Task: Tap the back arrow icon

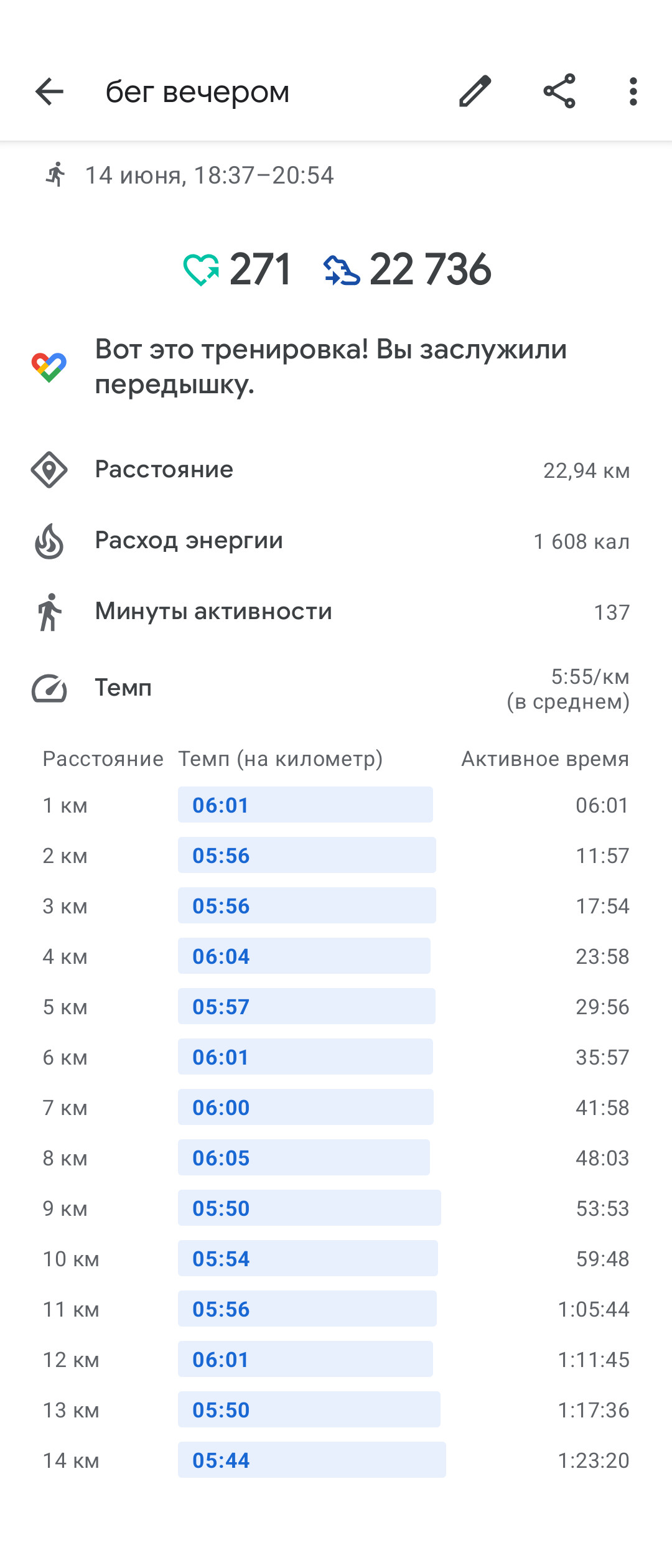Action: 49,92
